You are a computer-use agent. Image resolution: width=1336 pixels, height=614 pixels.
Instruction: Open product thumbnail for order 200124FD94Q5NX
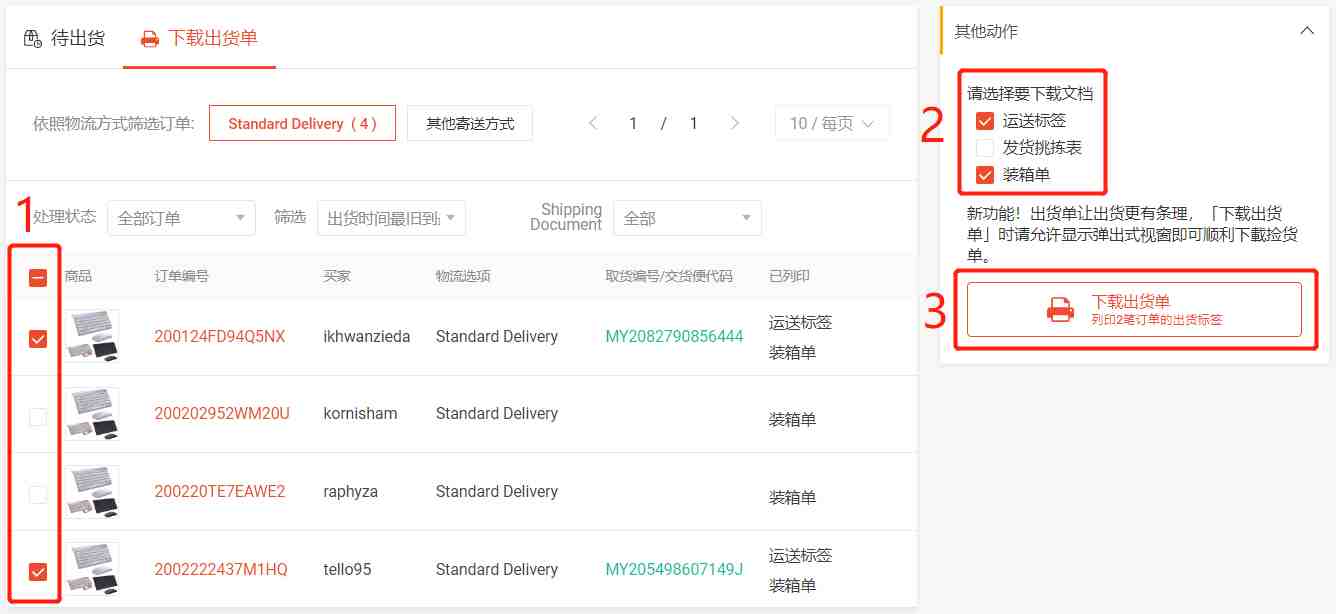pyautogui.click(x=91, y=336)
